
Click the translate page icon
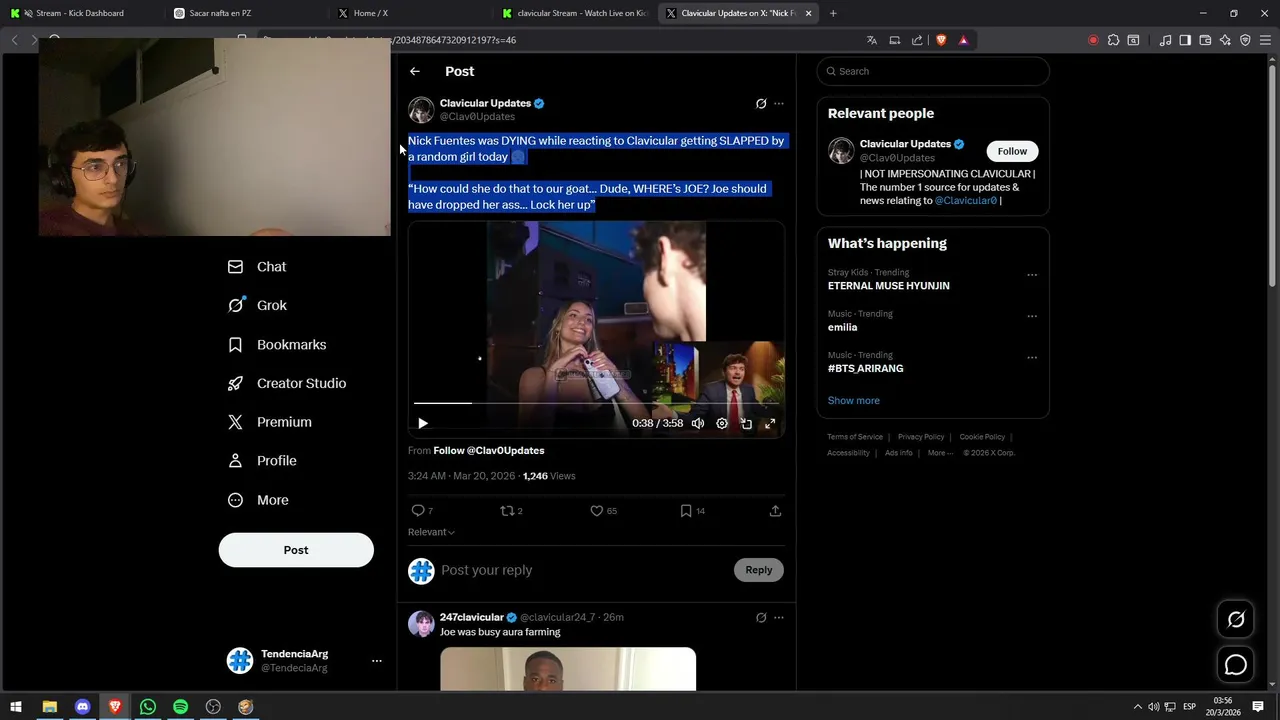click(x=872, y=40)
